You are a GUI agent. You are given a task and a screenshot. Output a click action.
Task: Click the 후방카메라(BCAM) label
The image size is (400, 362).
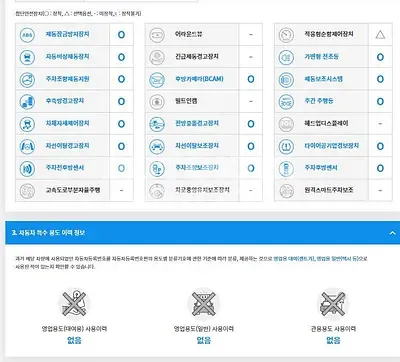199,79
